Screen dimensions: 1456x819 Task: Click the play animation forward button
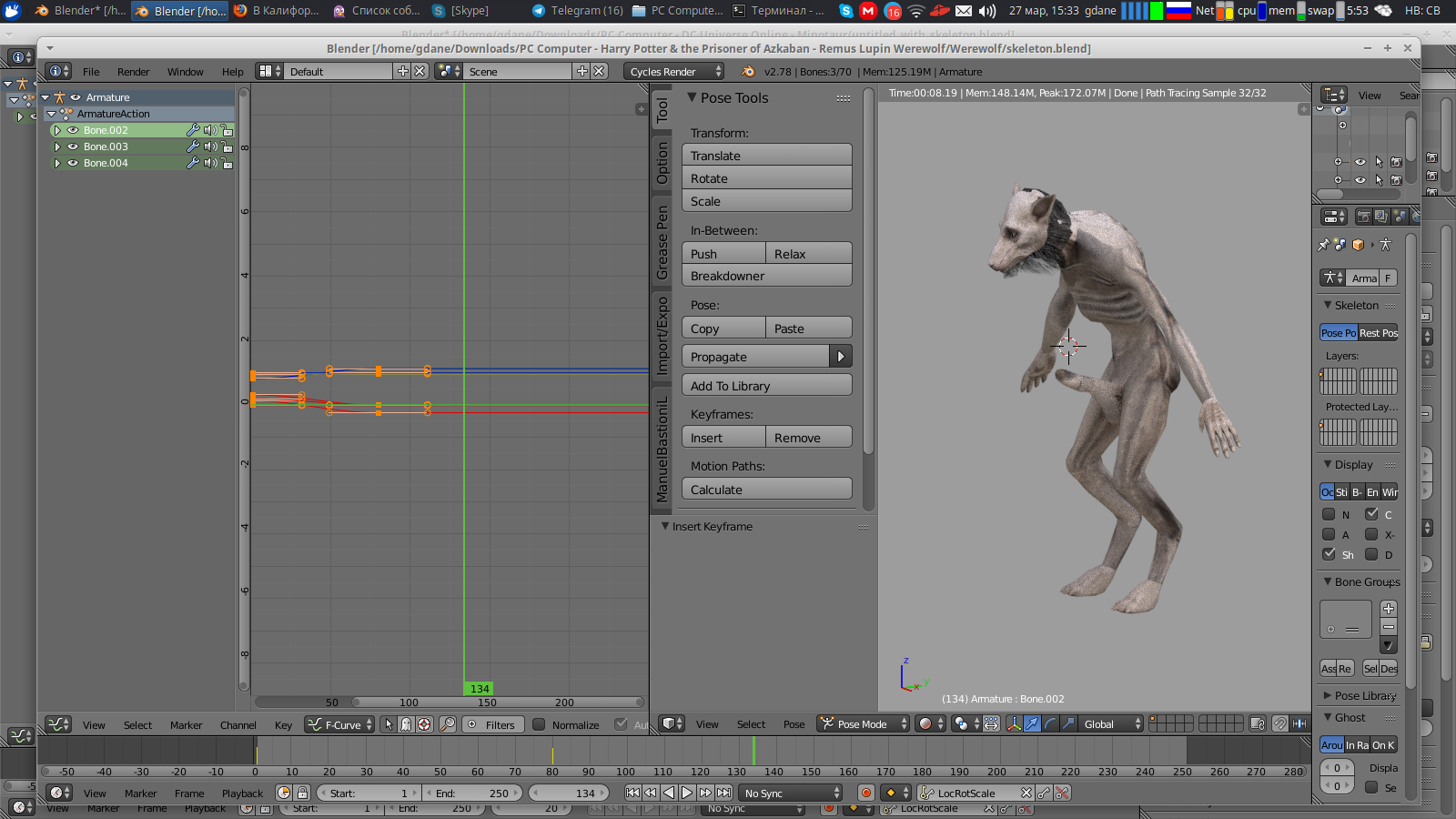[x=687, y=794]
